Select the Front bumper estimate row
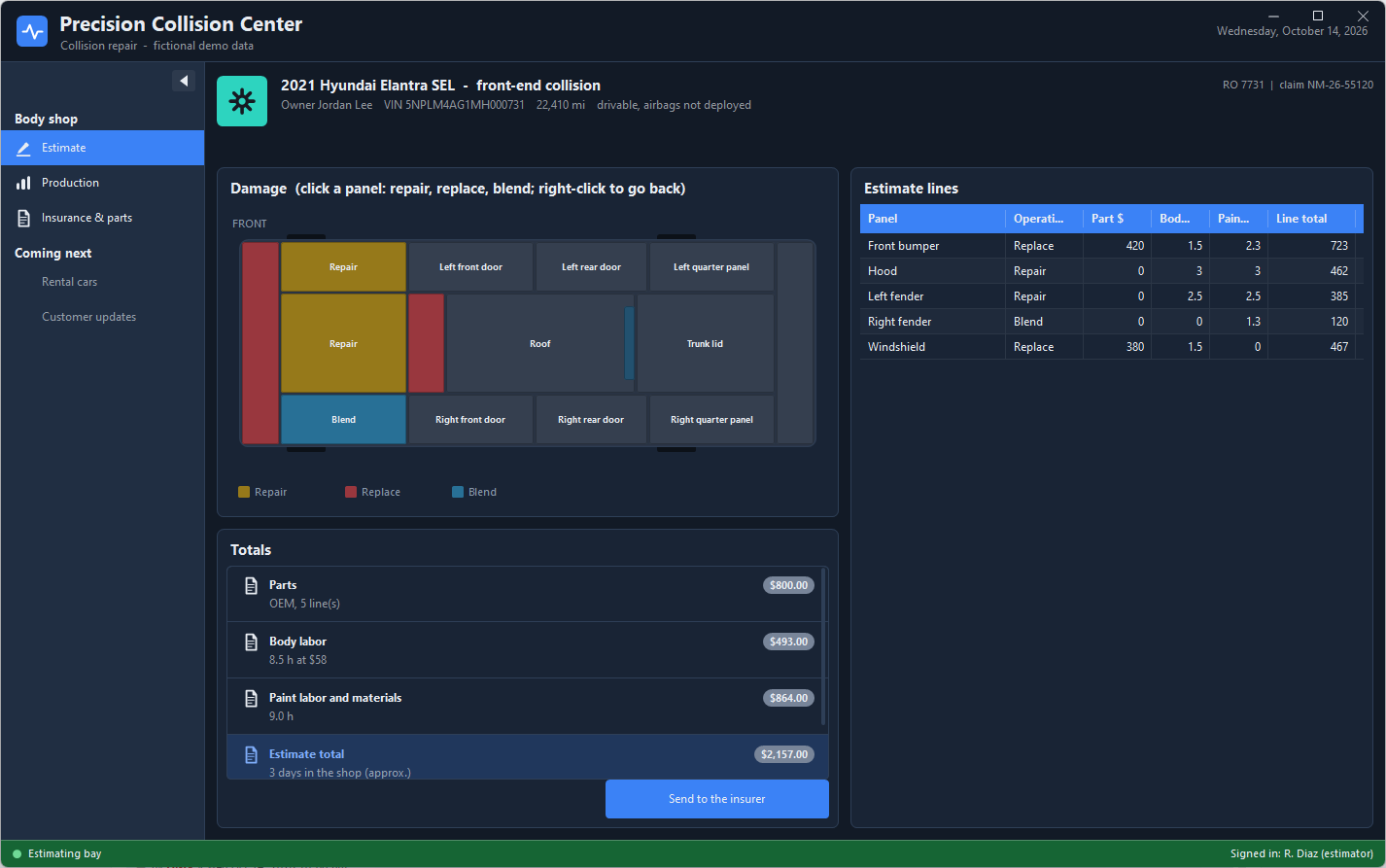Image resolution: width=1386 pixels, height=868 pixels. [x=1112, y=246]
